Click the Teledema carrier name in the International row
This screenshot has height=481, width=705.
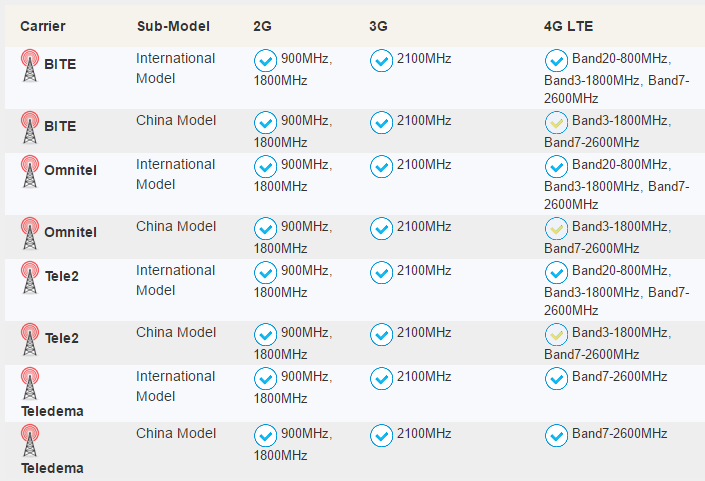(x=52, y=411)
